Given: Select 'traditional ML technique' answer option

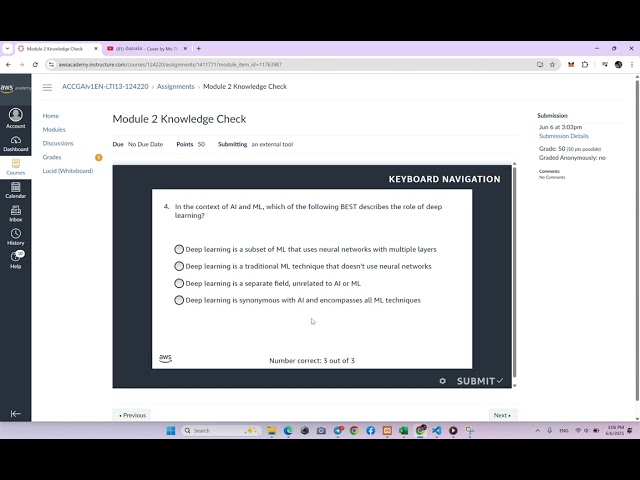Looking at the screenshot, I should click(x=179, y=266).
